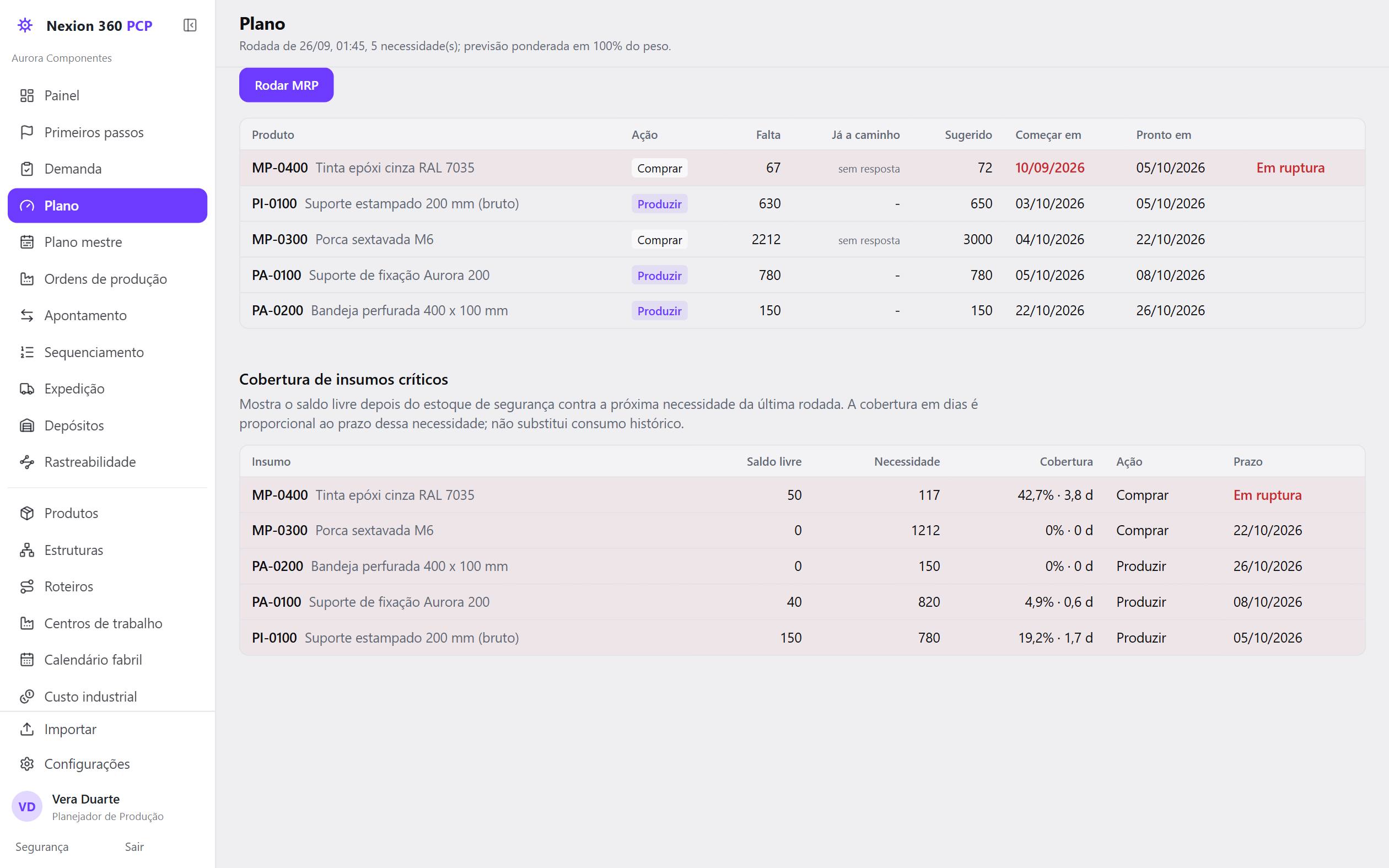Click coverage value 42,7% · 3,8 d

[x=1055, y=495]
